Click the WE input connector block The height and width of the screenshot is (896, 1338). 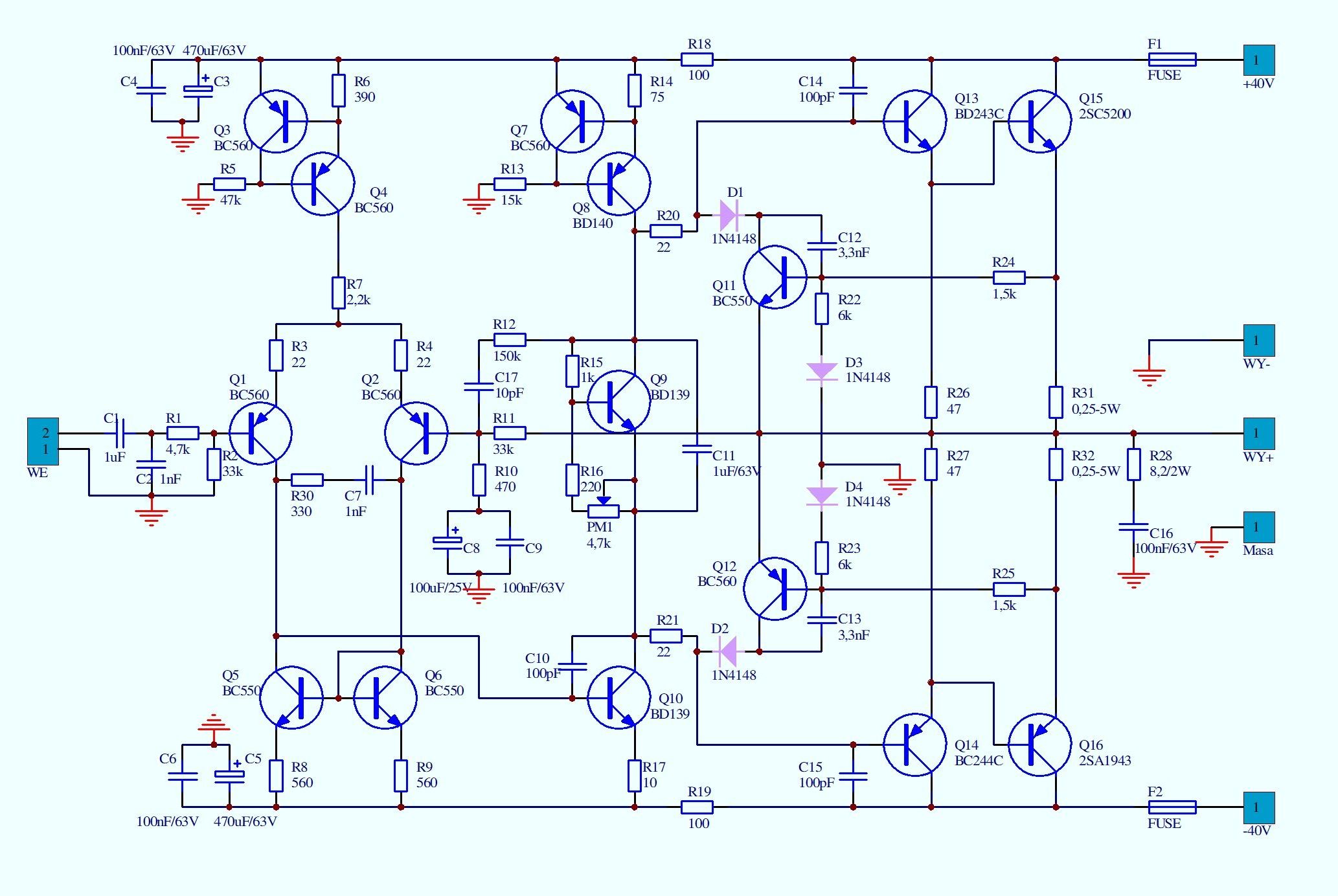43,442
